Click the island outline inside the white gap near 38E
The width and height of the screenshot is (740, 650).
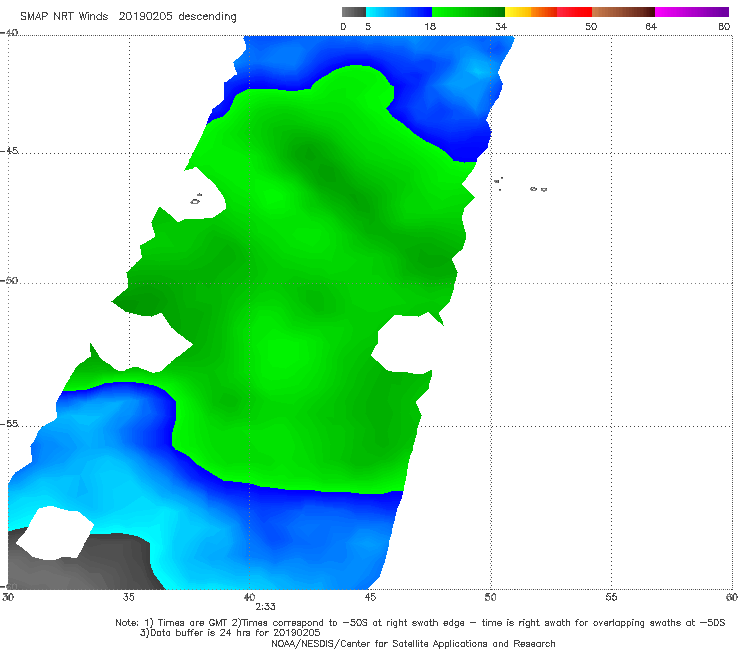click(x=196, y=199)
